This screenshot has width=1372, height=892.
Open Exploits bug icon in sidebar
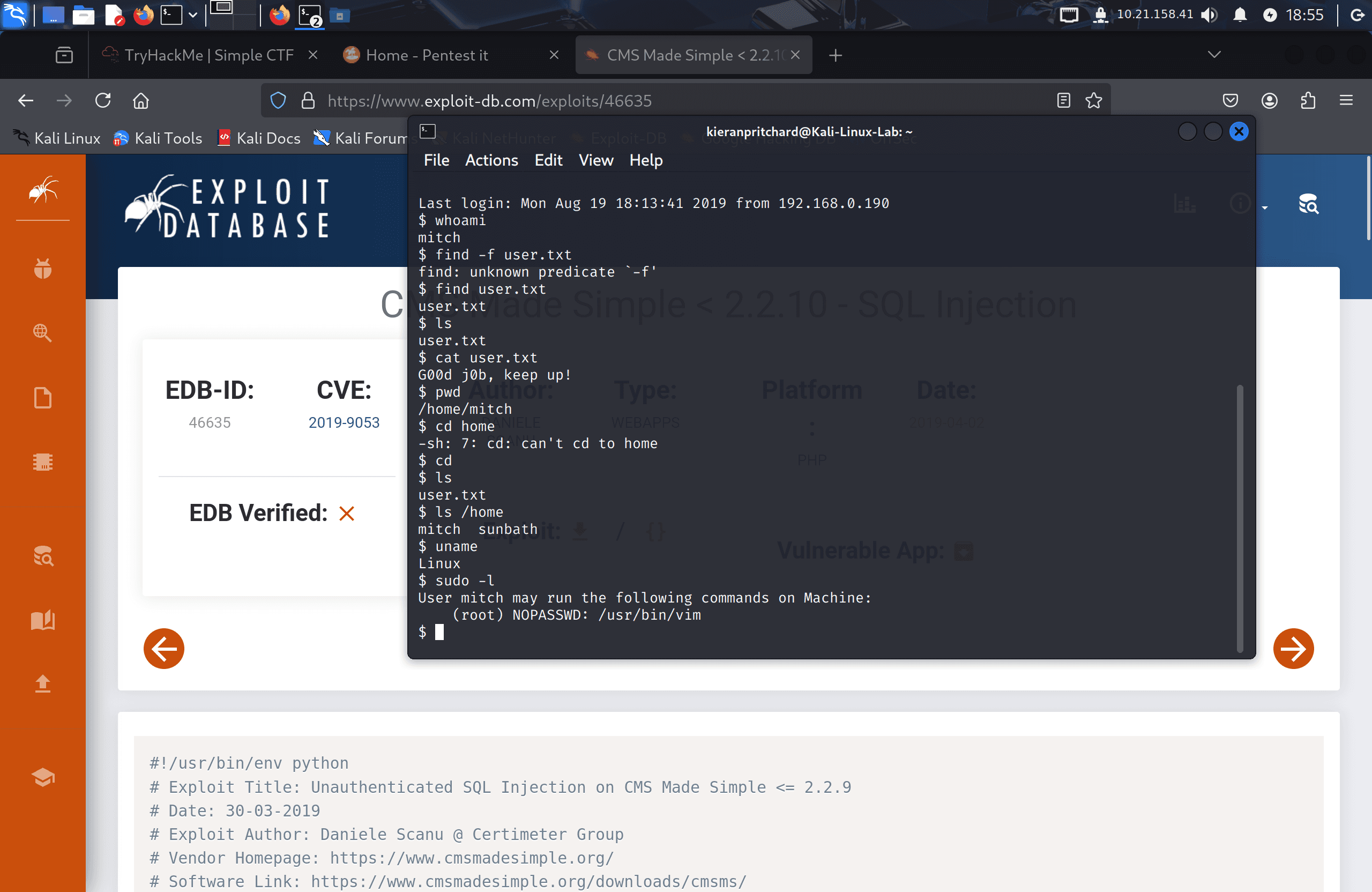[43, 268]
